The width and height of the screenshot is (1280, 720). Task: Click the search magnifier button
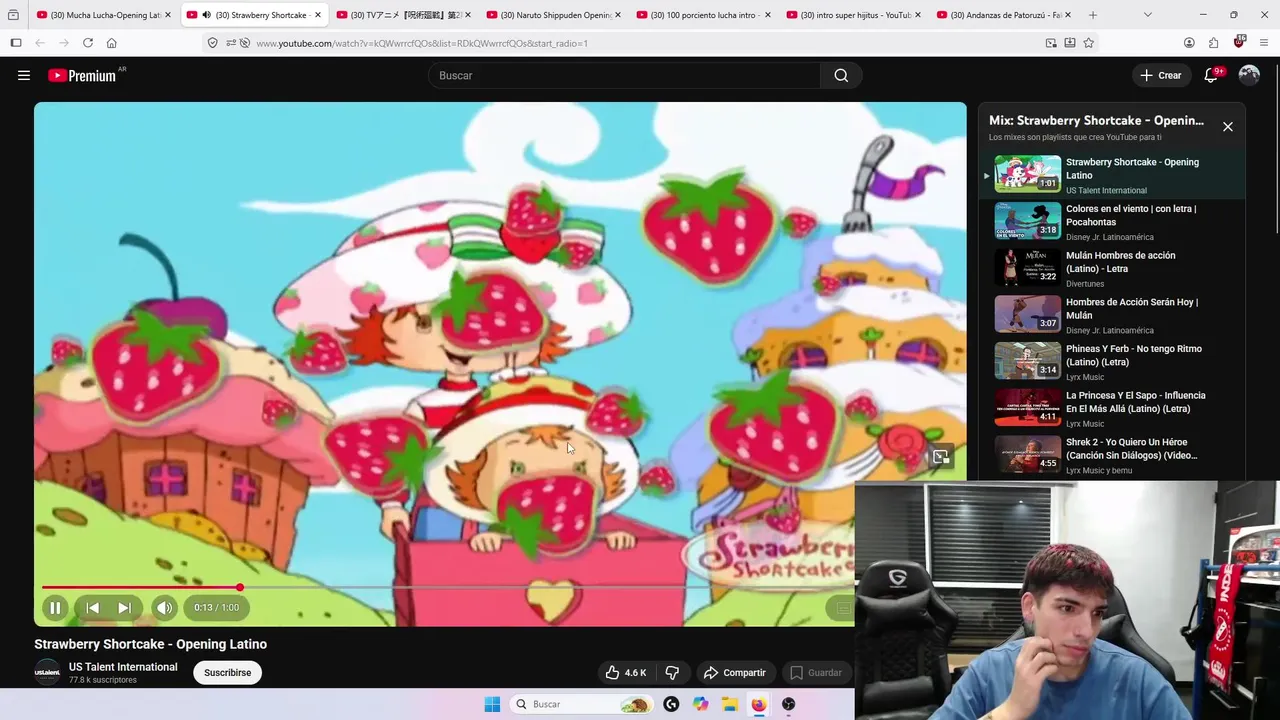click(841, 75)
